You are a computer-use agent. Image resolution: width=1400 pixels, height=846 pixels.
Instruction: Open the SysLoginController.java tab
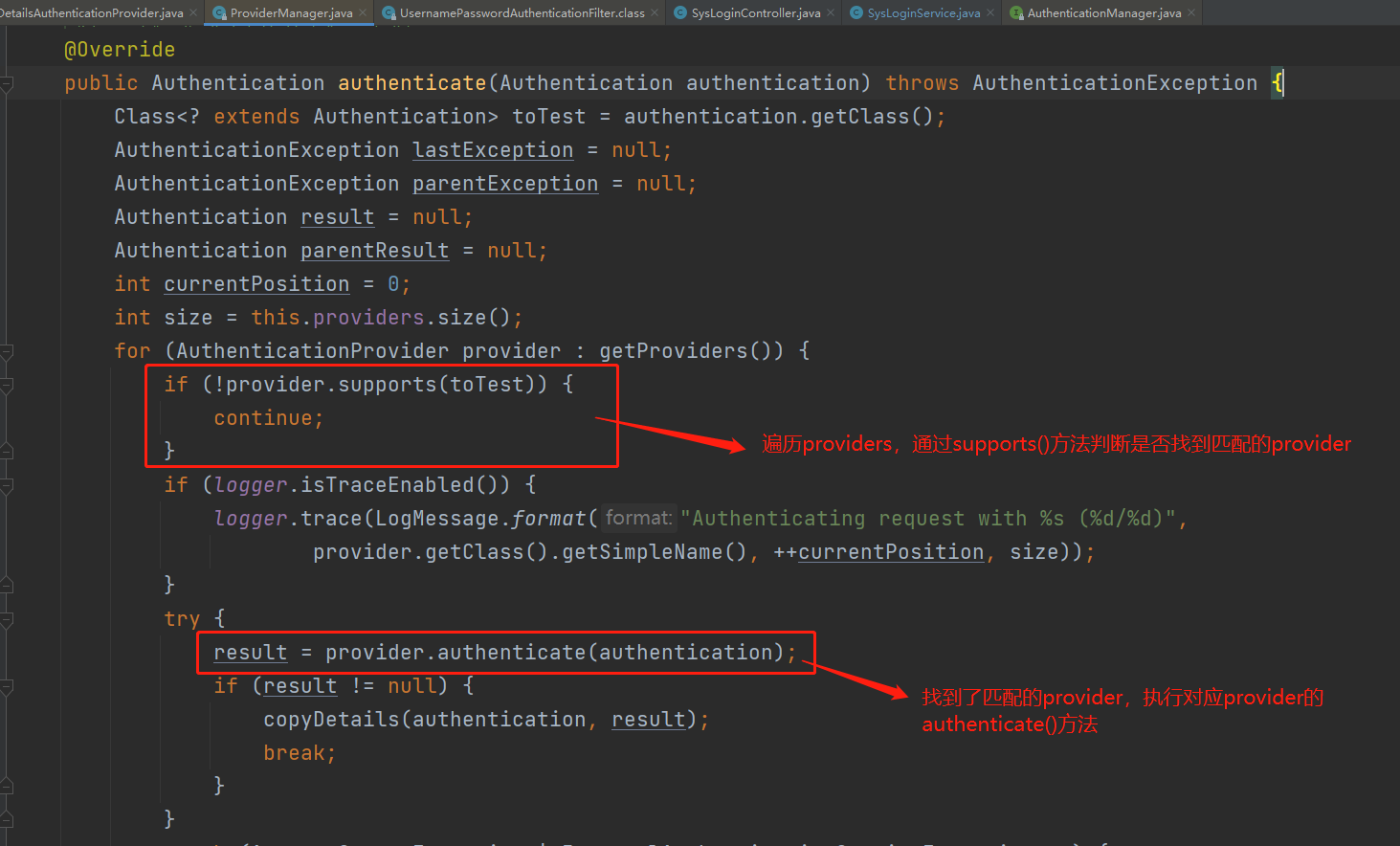pos(755,12)
